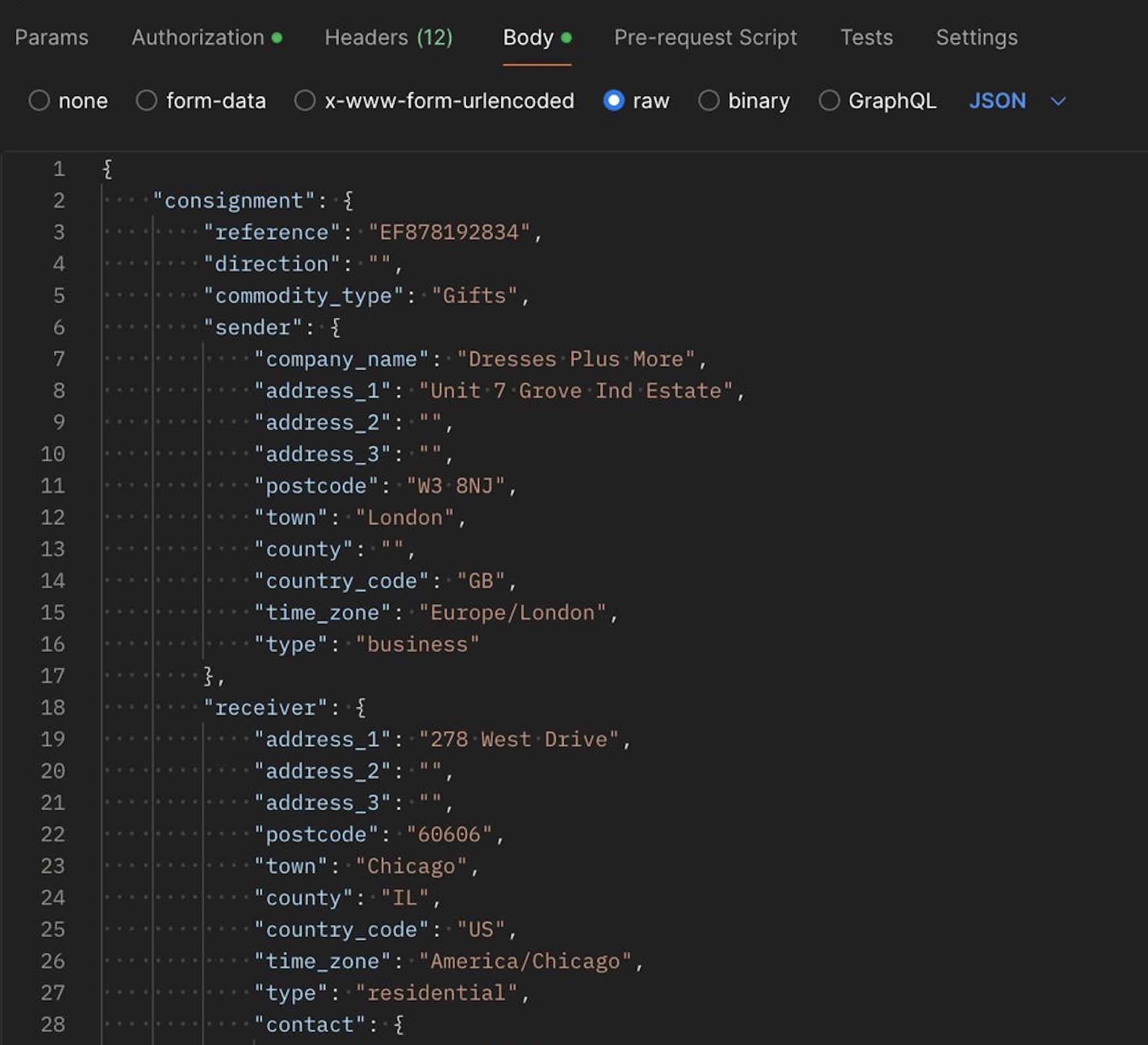Open the Pre-request Script tab
Screen dimensions: 1148x1045
point(706,38)
